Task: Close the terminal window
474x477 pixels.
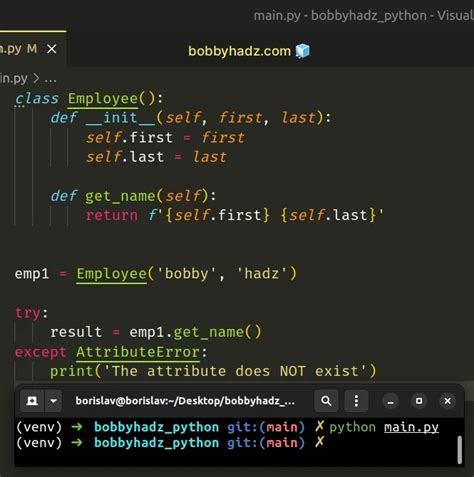Action: pos(448,401)
